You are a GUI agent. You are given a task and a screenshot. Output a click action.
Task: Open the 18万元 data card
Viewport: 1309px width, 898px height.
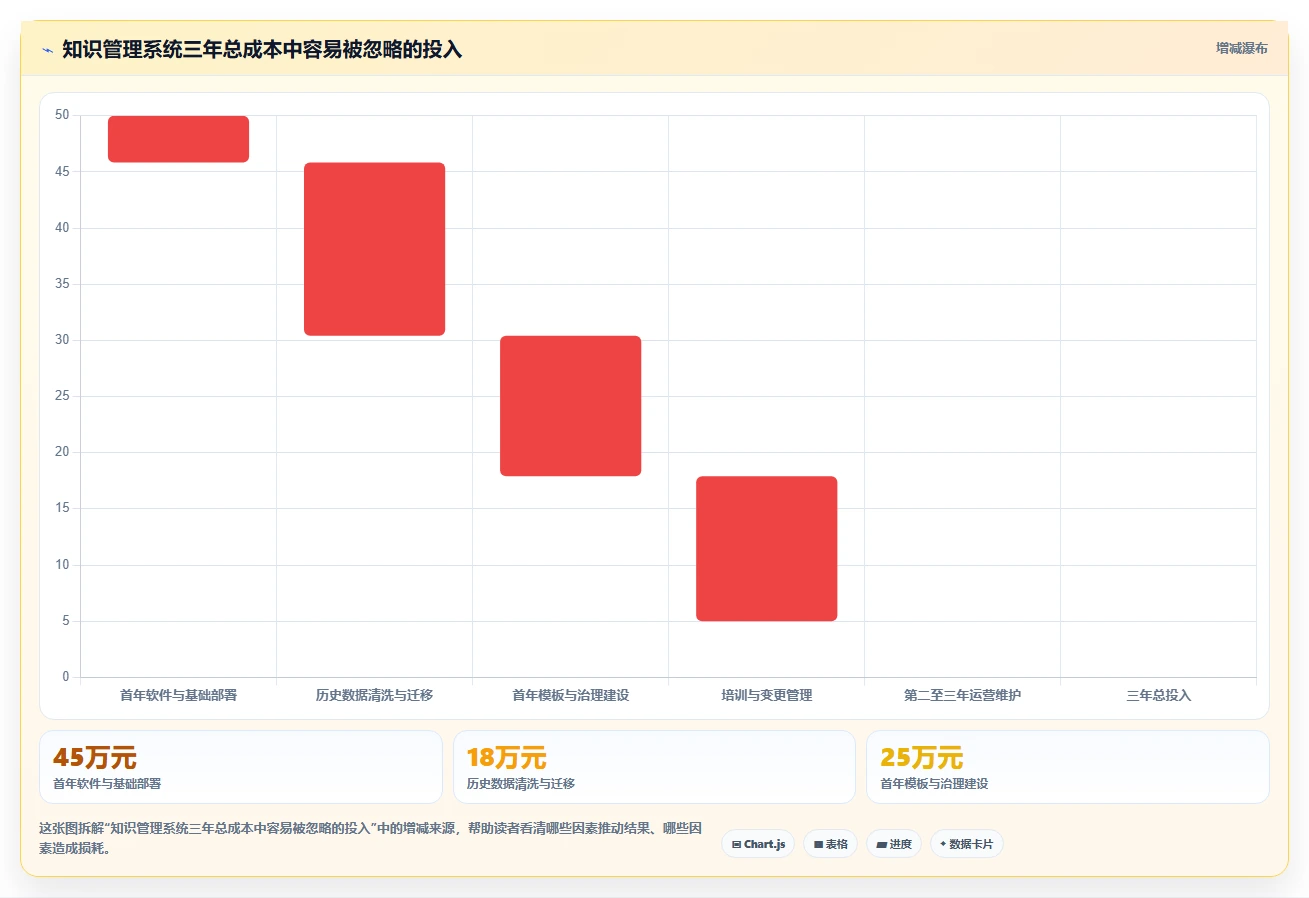pyautogui.click(x=654, y=767)
